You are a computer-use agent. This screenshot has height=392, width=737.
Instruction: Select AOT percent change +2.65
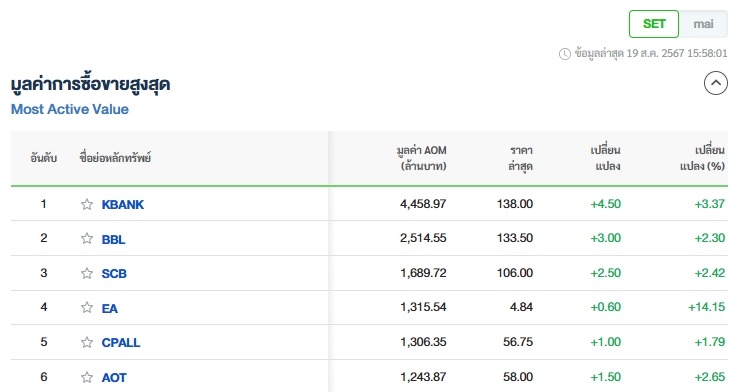[x=710, y=377]
